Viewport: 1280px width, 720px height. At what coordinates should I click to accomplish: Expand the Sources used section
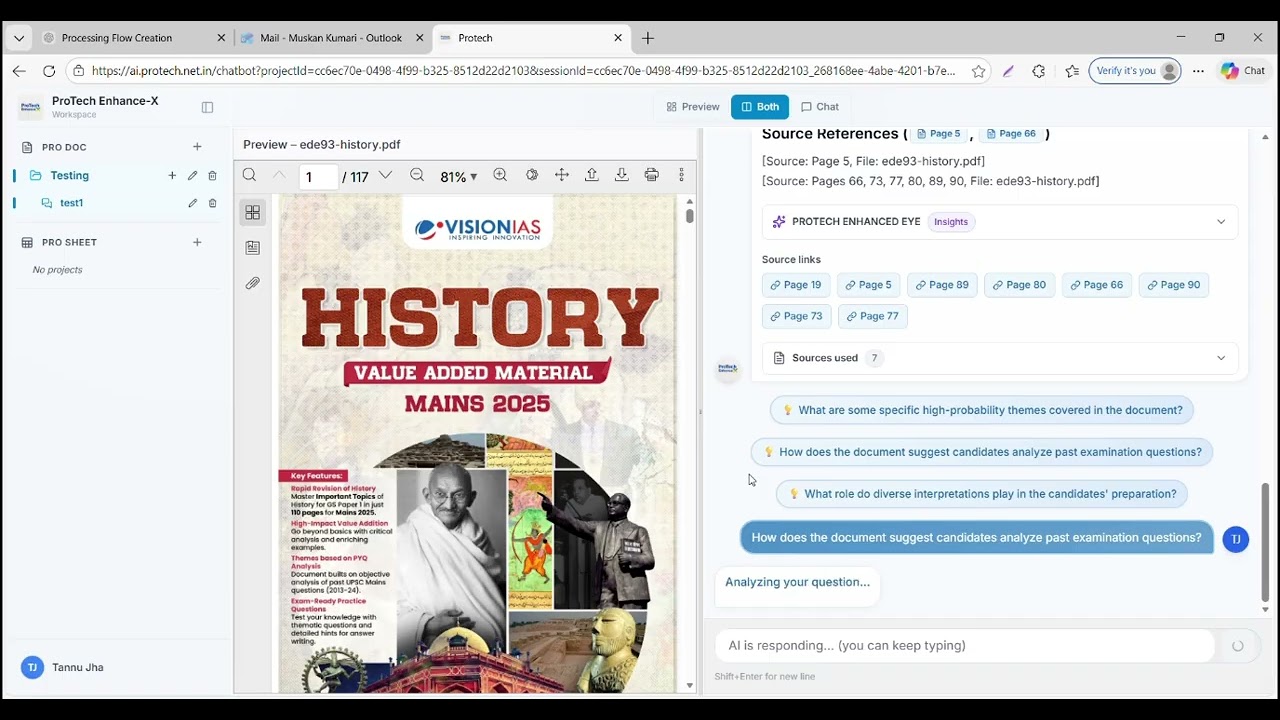pyautogui.click(x=1000, y=358)
